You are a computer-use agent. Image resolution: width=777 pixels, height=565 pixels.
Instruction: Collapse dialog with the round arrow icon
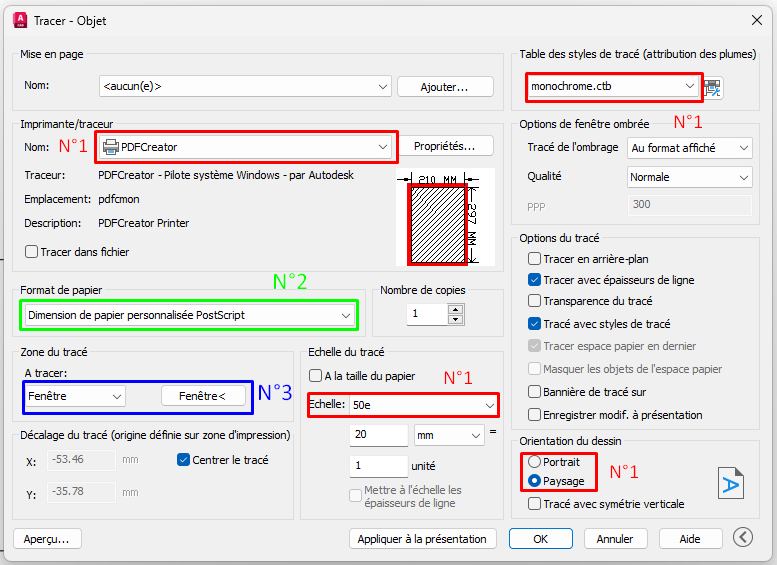[743, 537]
